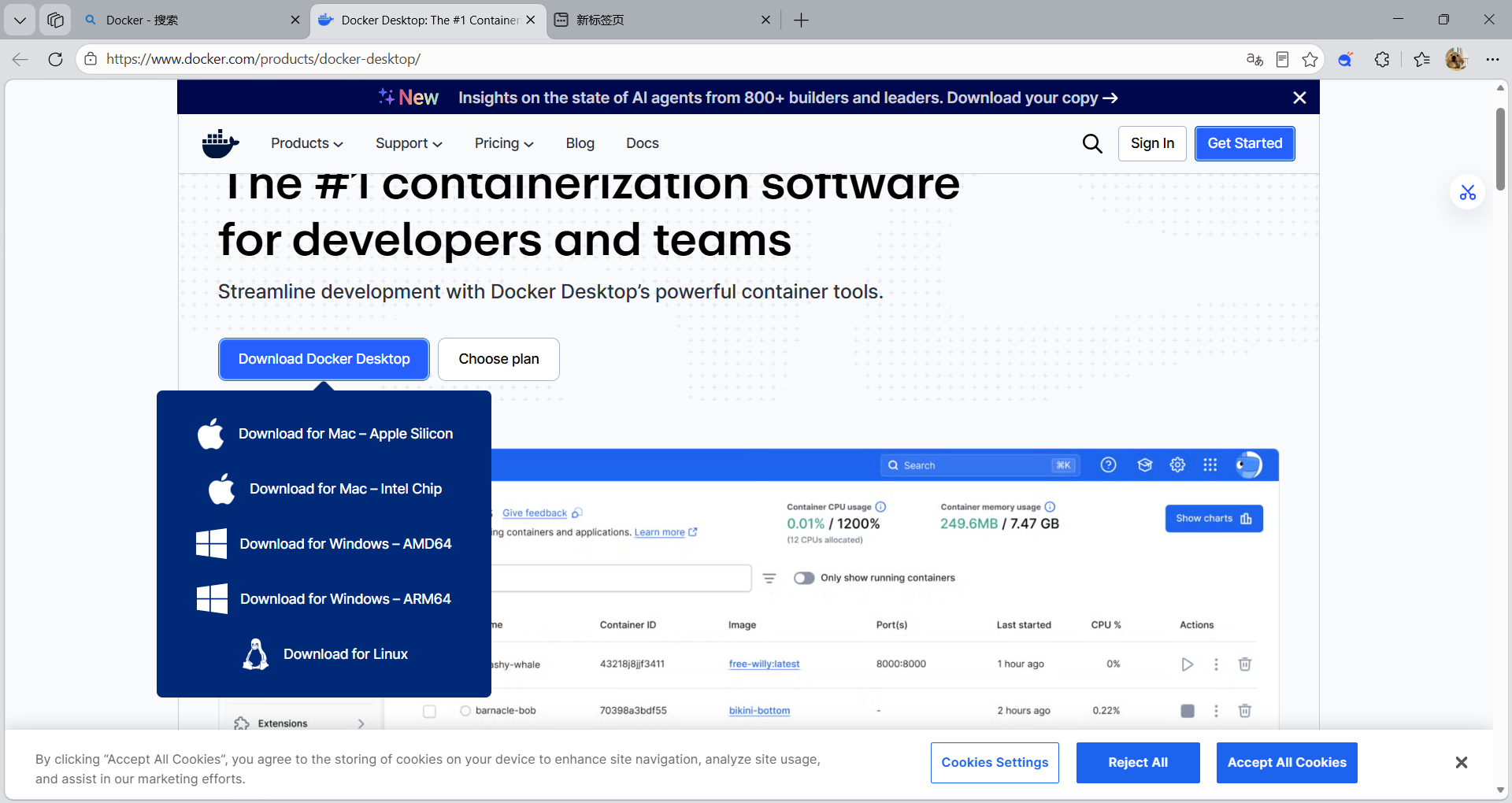1512x803 pixels.
Task: Click the trash icon for barnacle-bob row
Action: coord(1245,711)
